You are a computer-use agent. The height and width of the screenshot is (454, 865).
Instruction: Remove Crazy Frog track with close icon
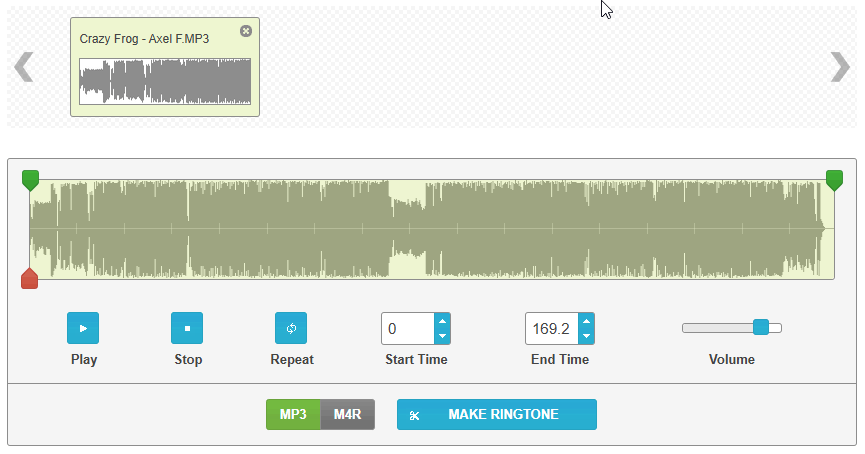coord(246,31)
